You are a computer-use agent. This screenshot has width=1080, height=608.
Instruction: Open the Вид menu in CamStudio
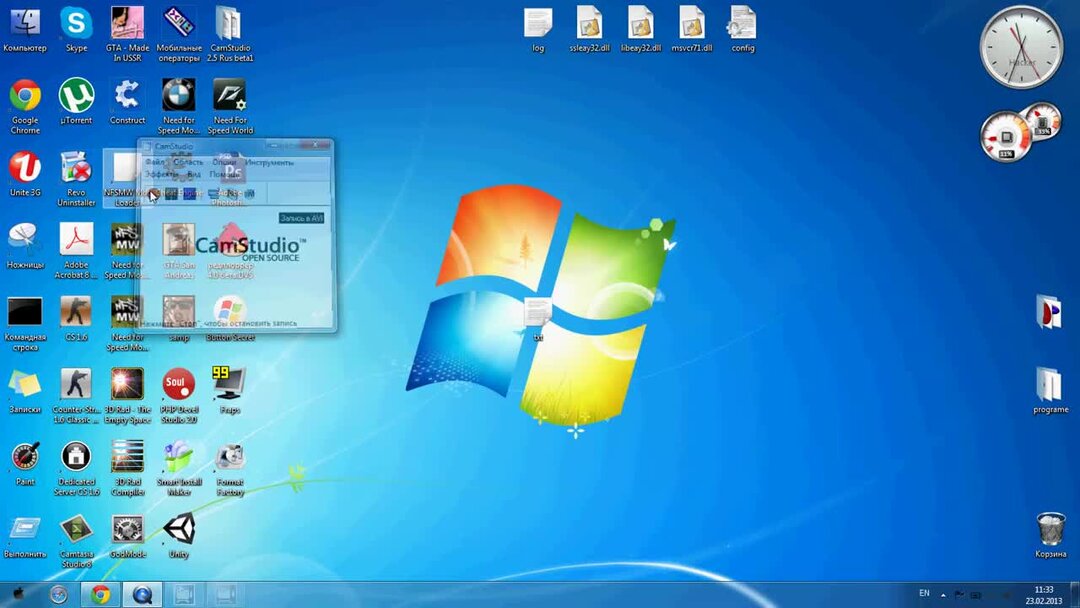click(x=194, y=174)
